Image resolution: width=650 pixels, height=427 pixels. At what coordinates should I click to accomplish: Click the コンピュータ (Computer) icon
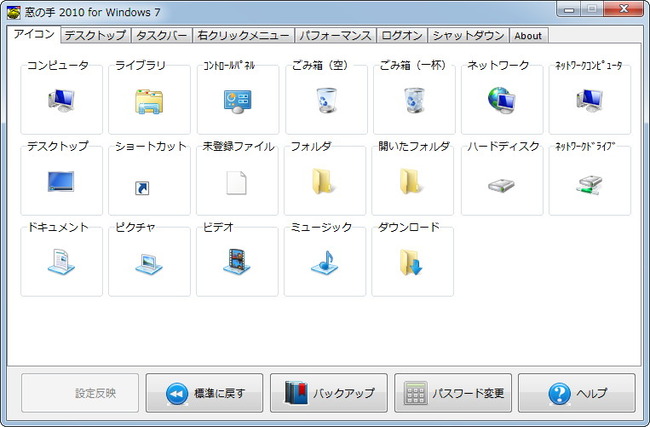point(61,99)
